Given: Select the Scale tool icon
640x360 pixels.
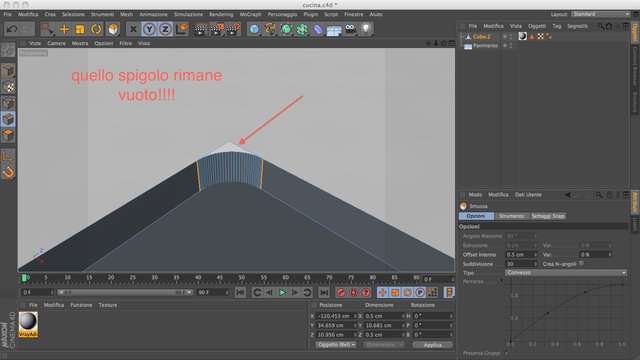Looking at the screenshot, I should (80, 29).
